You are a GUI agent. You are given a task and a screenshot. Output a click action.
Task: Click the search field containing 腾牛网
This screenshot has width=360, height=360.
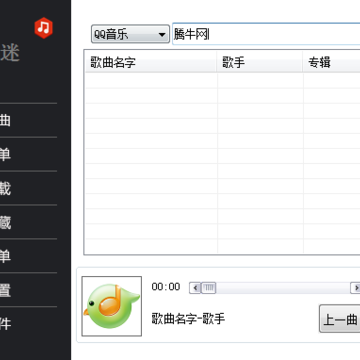pyautogui.click(x=266, y=34)
